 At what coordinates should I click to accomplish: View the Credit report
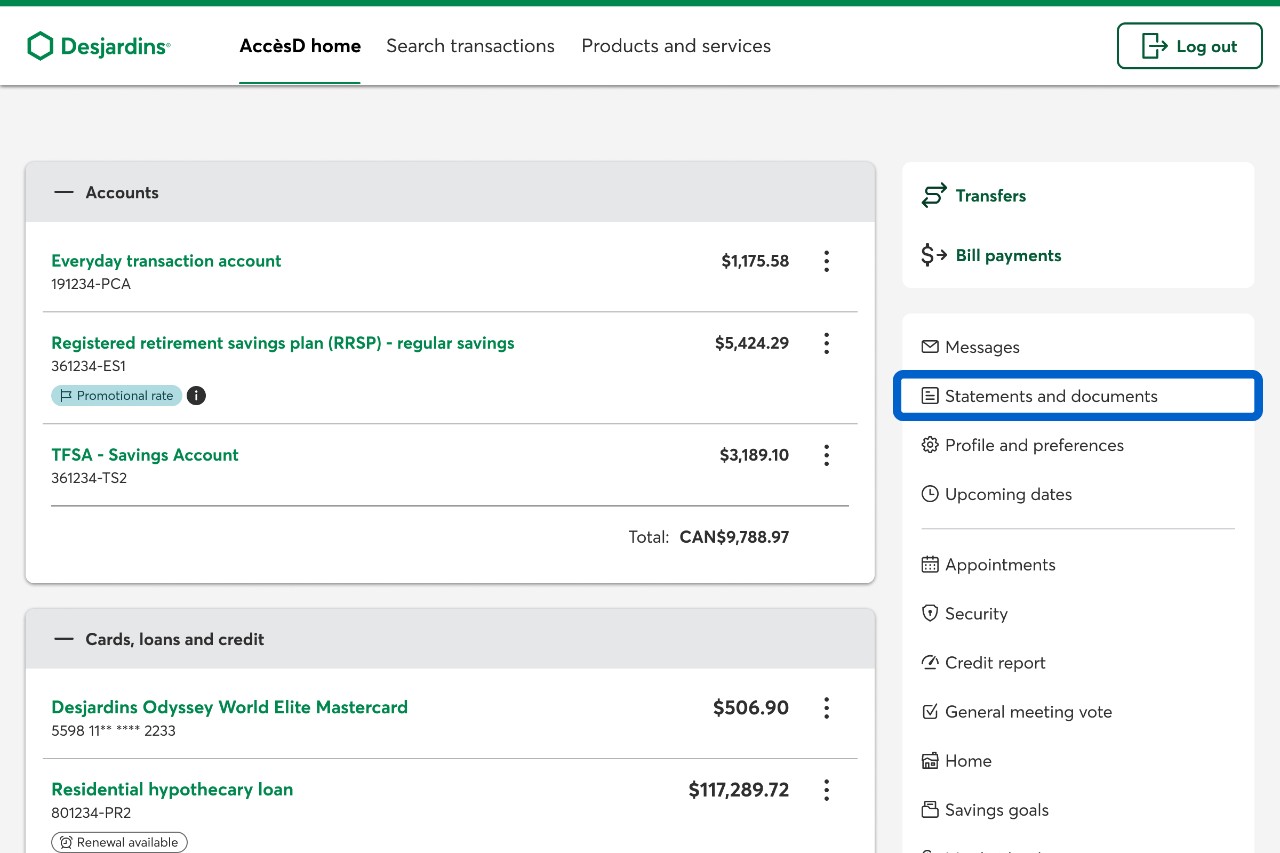pyautogui.click(x=994, y=663)
